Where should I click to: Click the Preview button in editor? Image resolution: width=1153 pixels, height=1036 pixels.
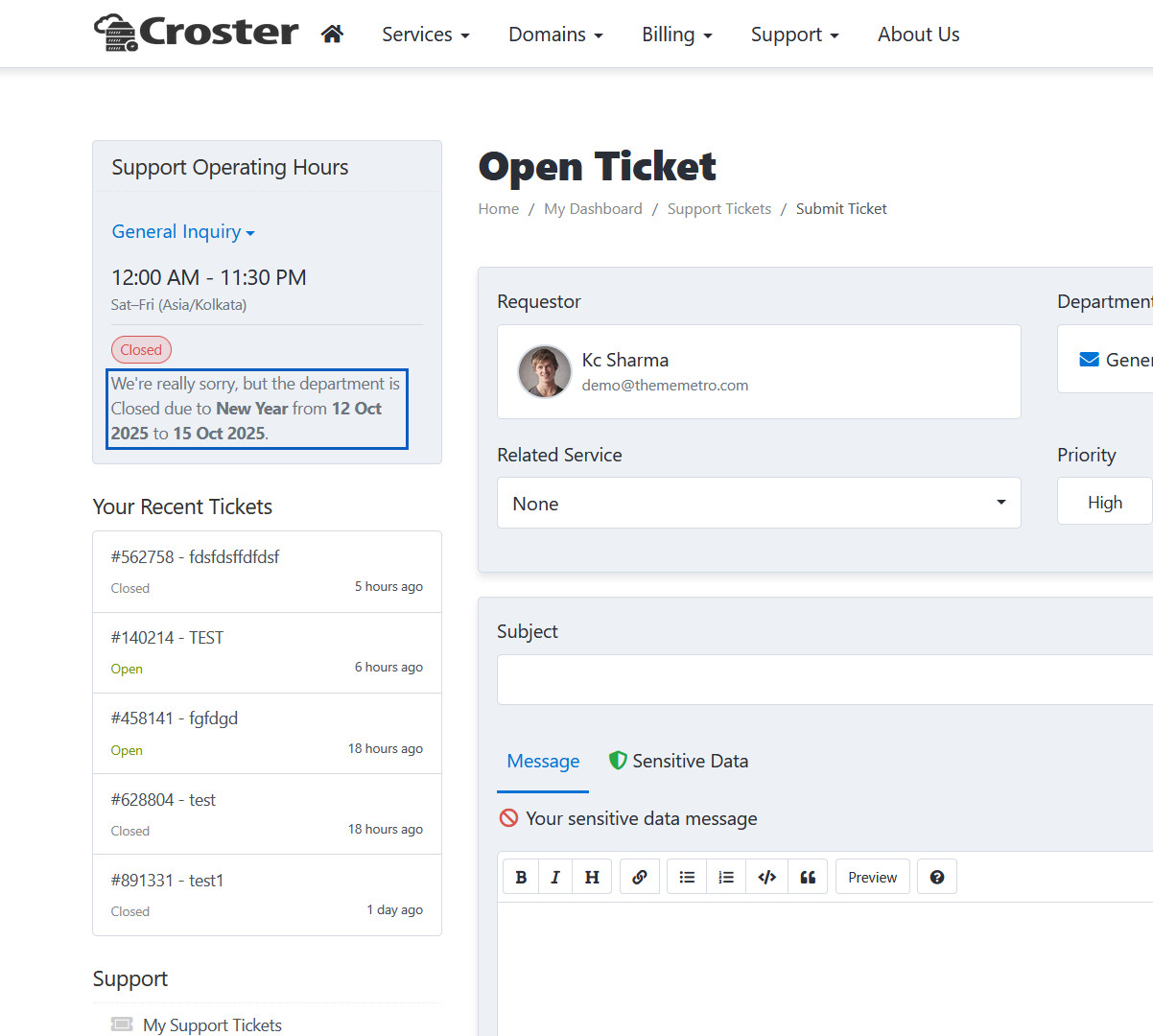click(x=872, y=877)
